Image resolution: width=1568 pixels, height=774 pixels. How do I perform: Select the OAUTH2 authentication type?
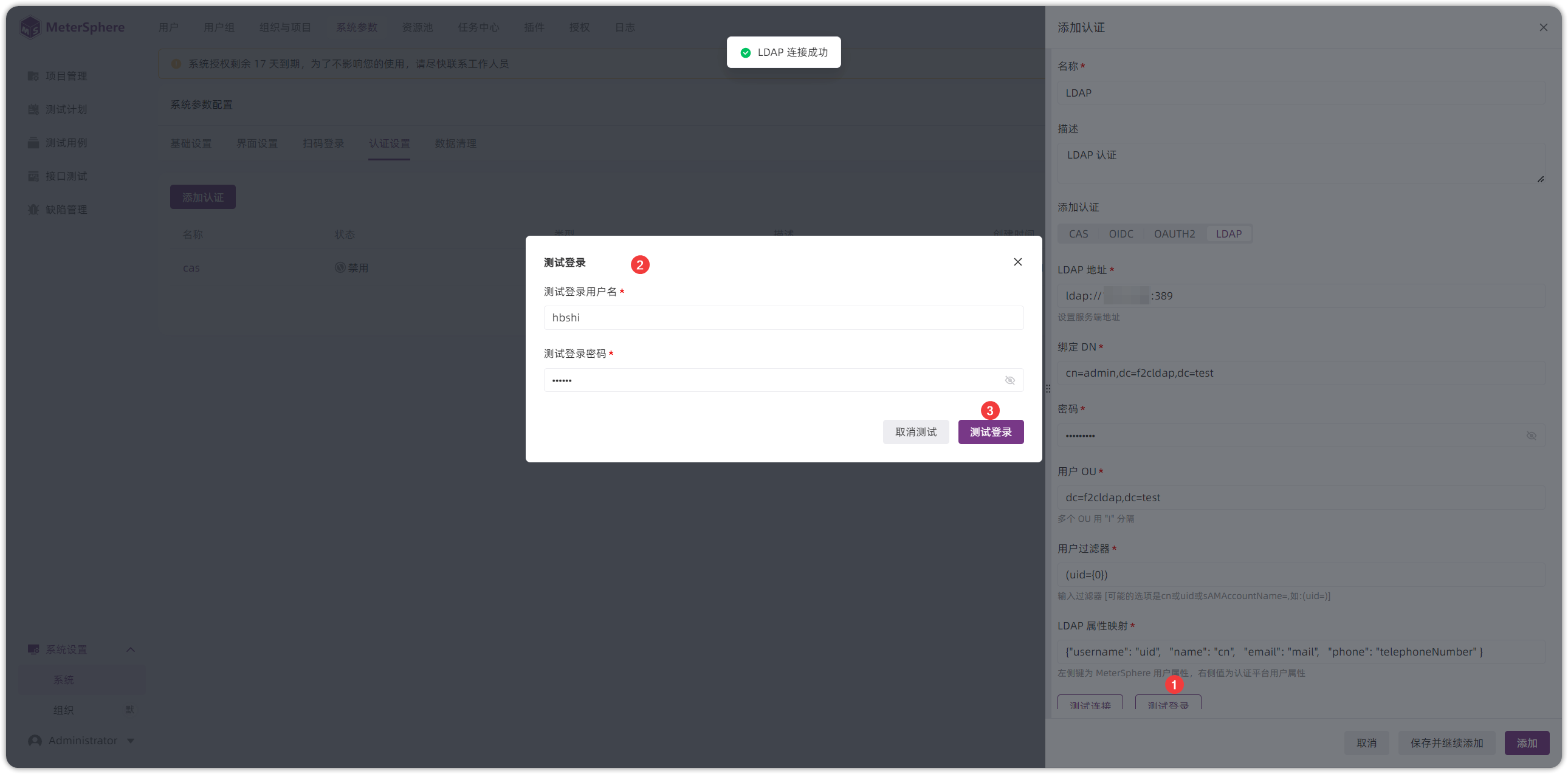click(1174, 235)
